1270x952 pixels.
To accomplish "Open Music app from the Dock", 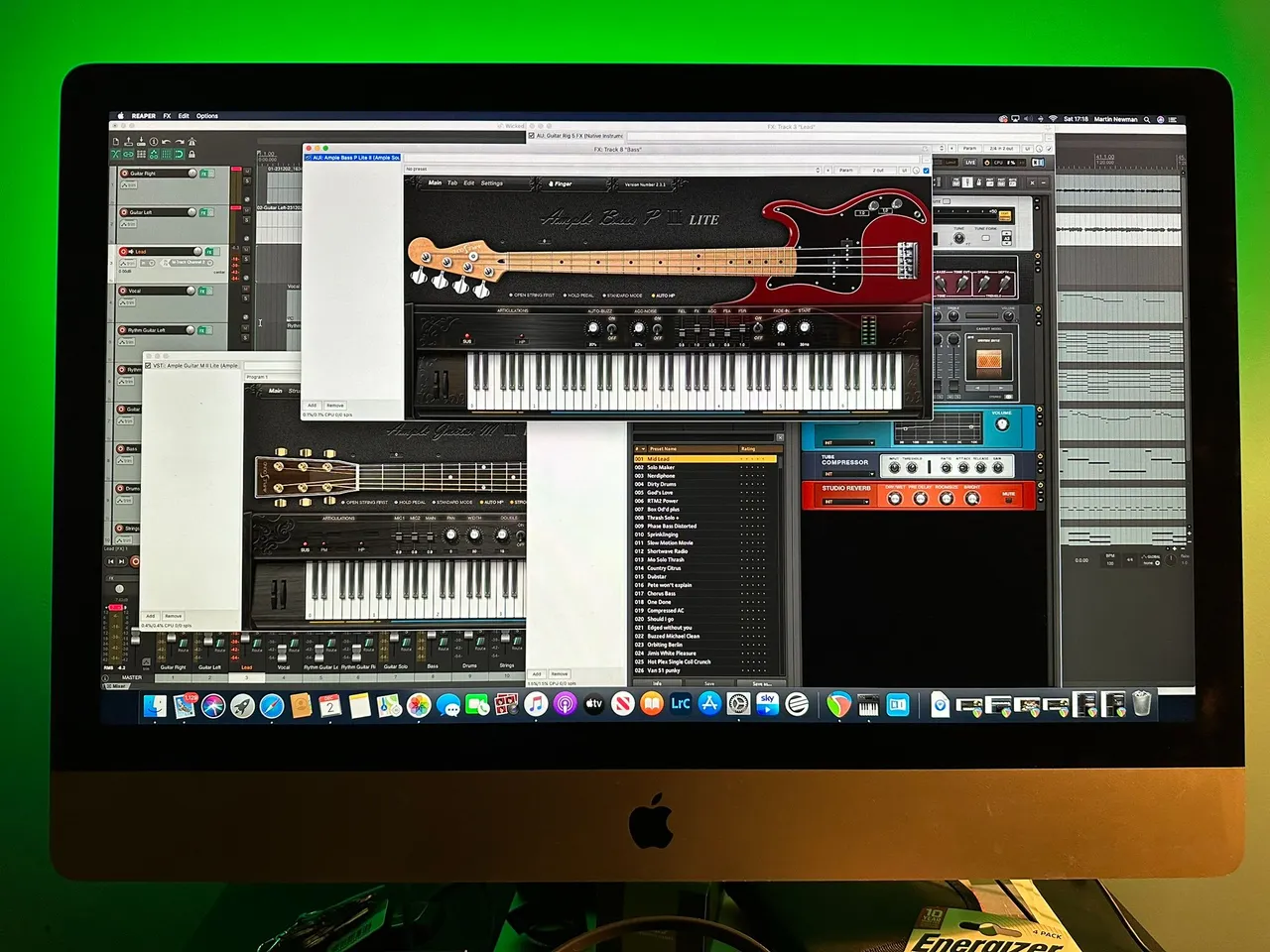I will 536,705.
